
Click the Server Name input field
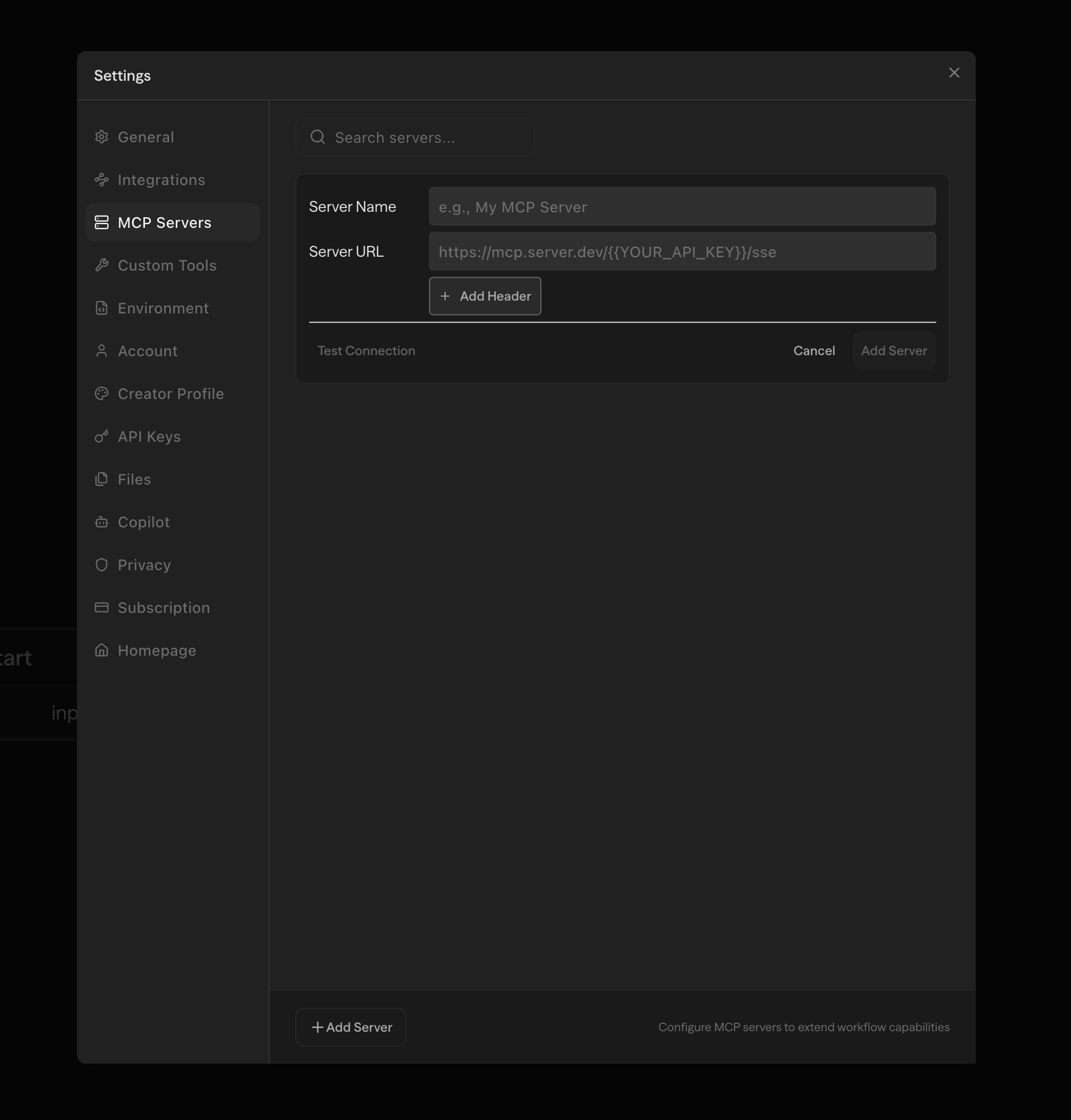tap(682, 206)
